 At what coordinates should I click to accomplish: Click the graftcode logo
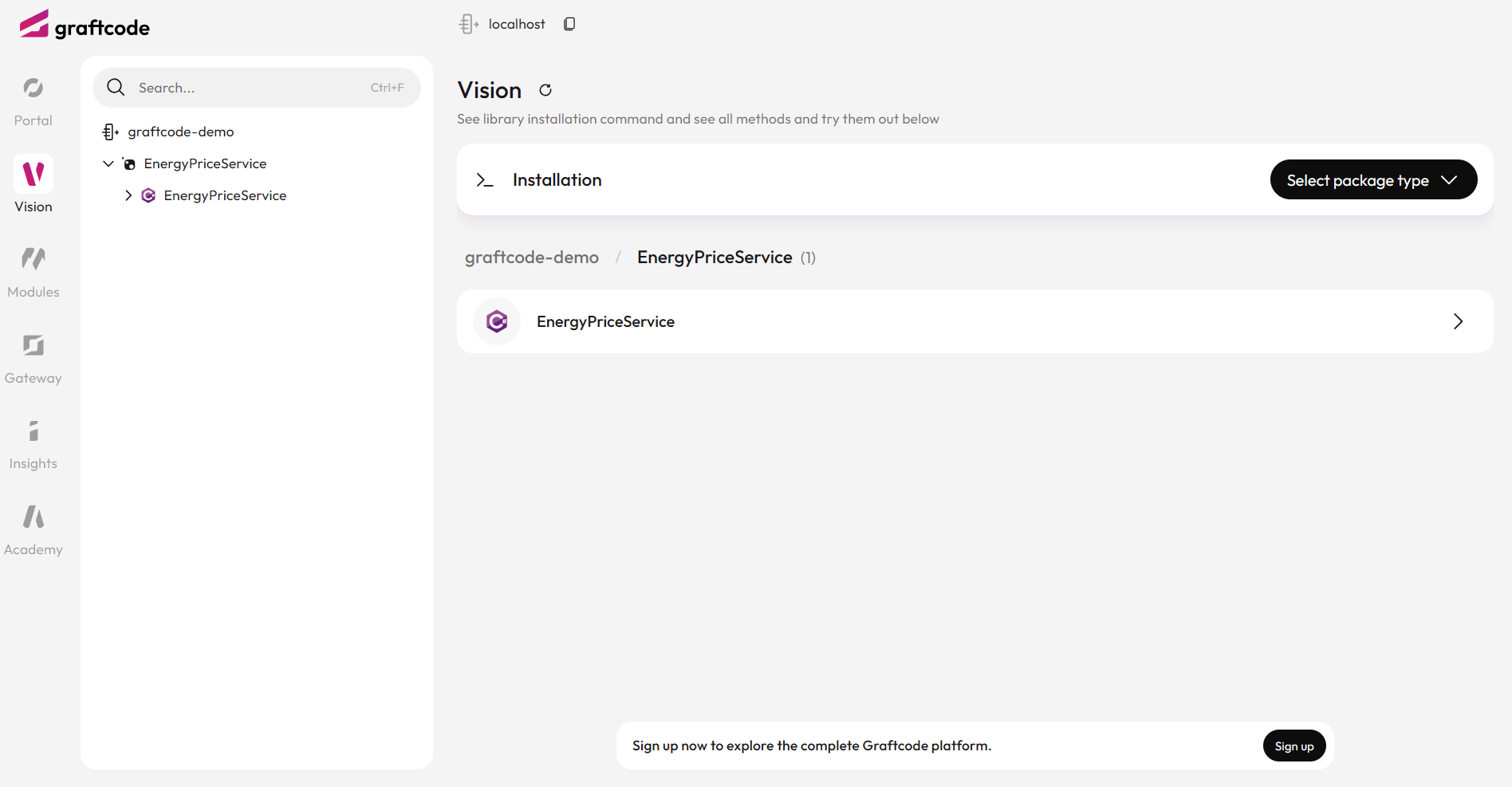85,25
